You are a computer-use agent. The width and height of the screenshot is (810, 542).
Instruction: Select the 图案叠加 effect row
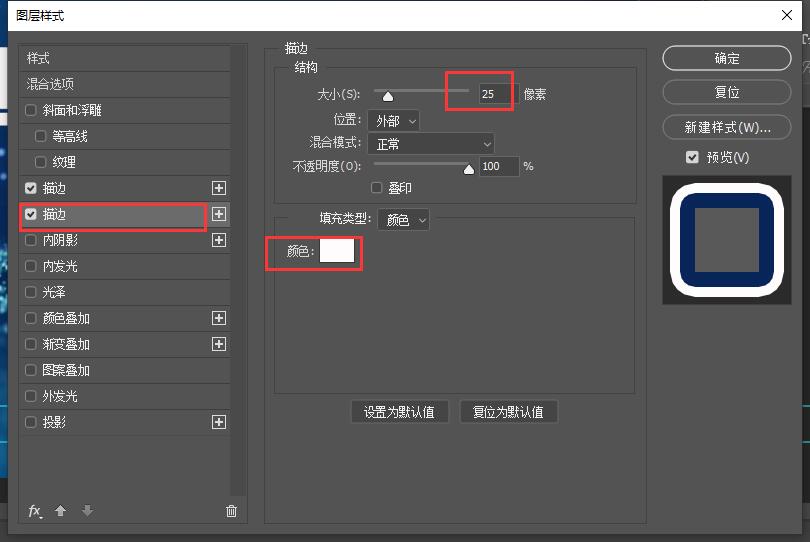[x=124, y=370]
